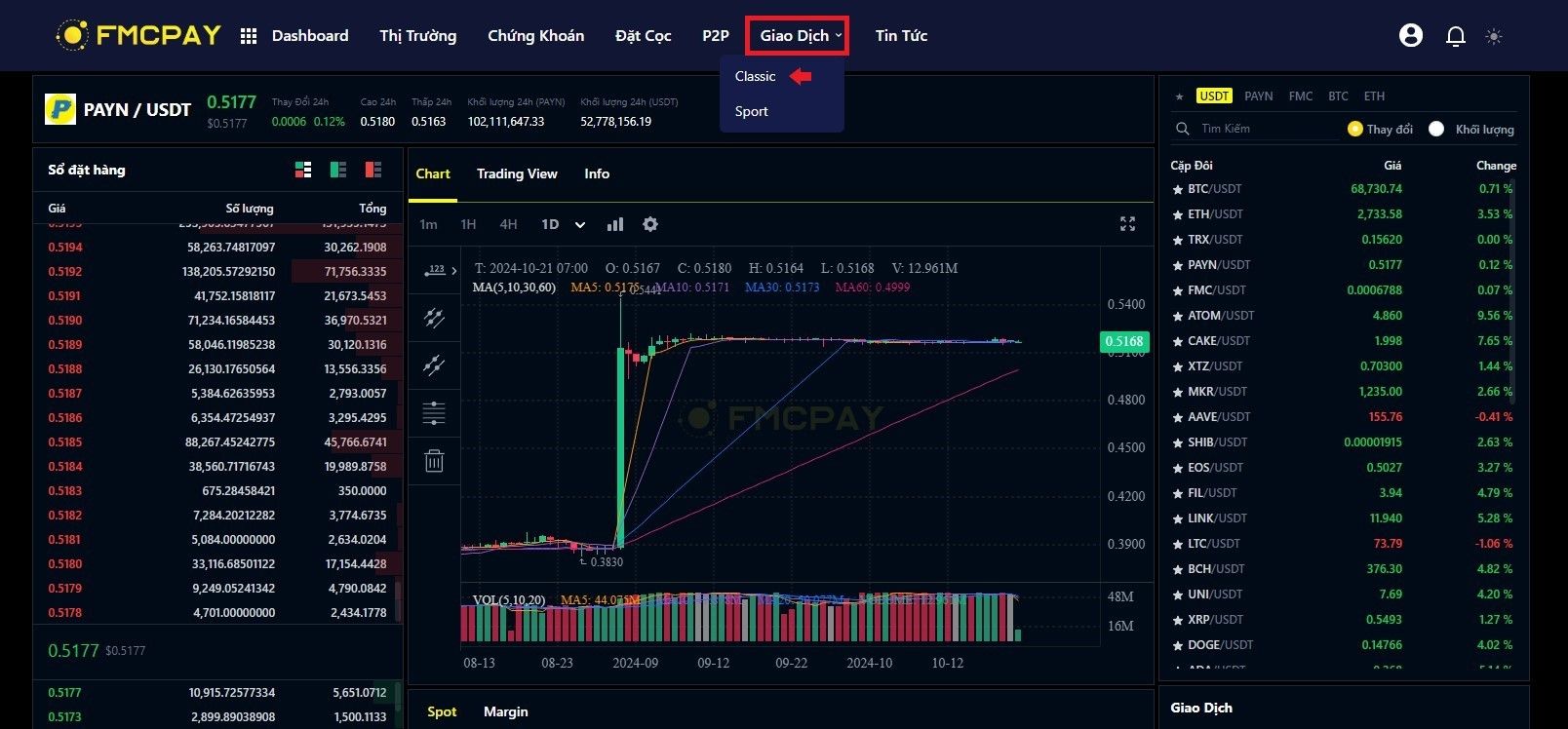This screenshot has height=729, width=1568.
Task: Click the favorites star filter above pair list
Action: [1179, 96]
